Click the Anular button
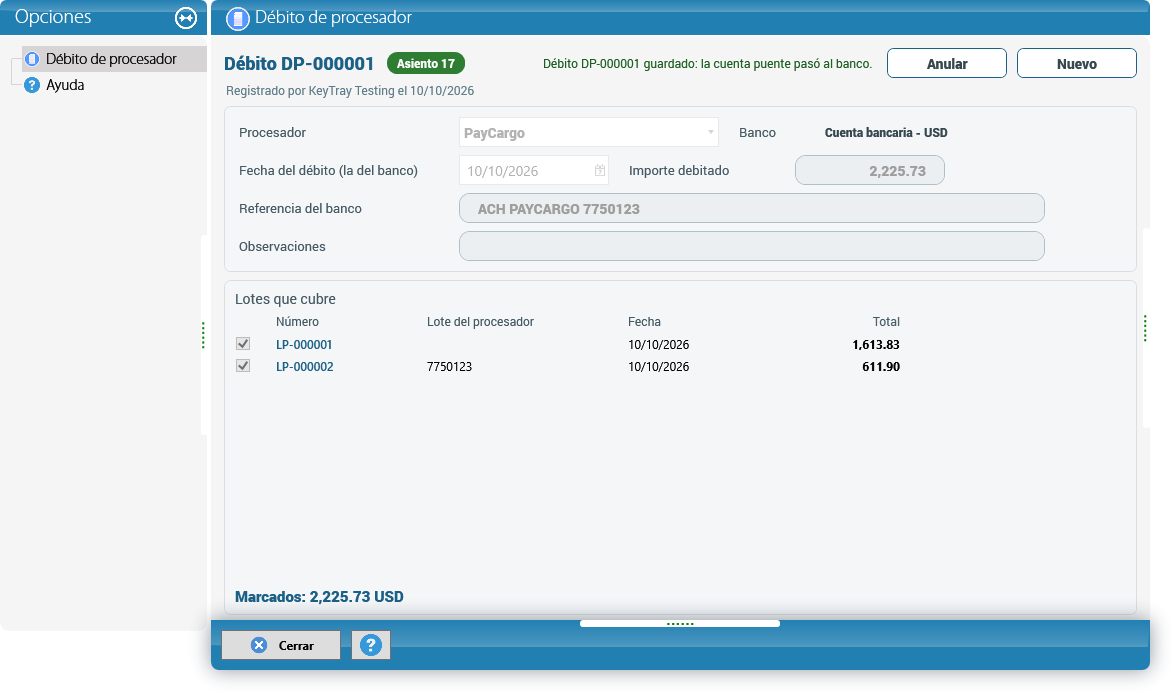Image resolution: width=1172 pixels, height=692 pixels. click(947, 64)
